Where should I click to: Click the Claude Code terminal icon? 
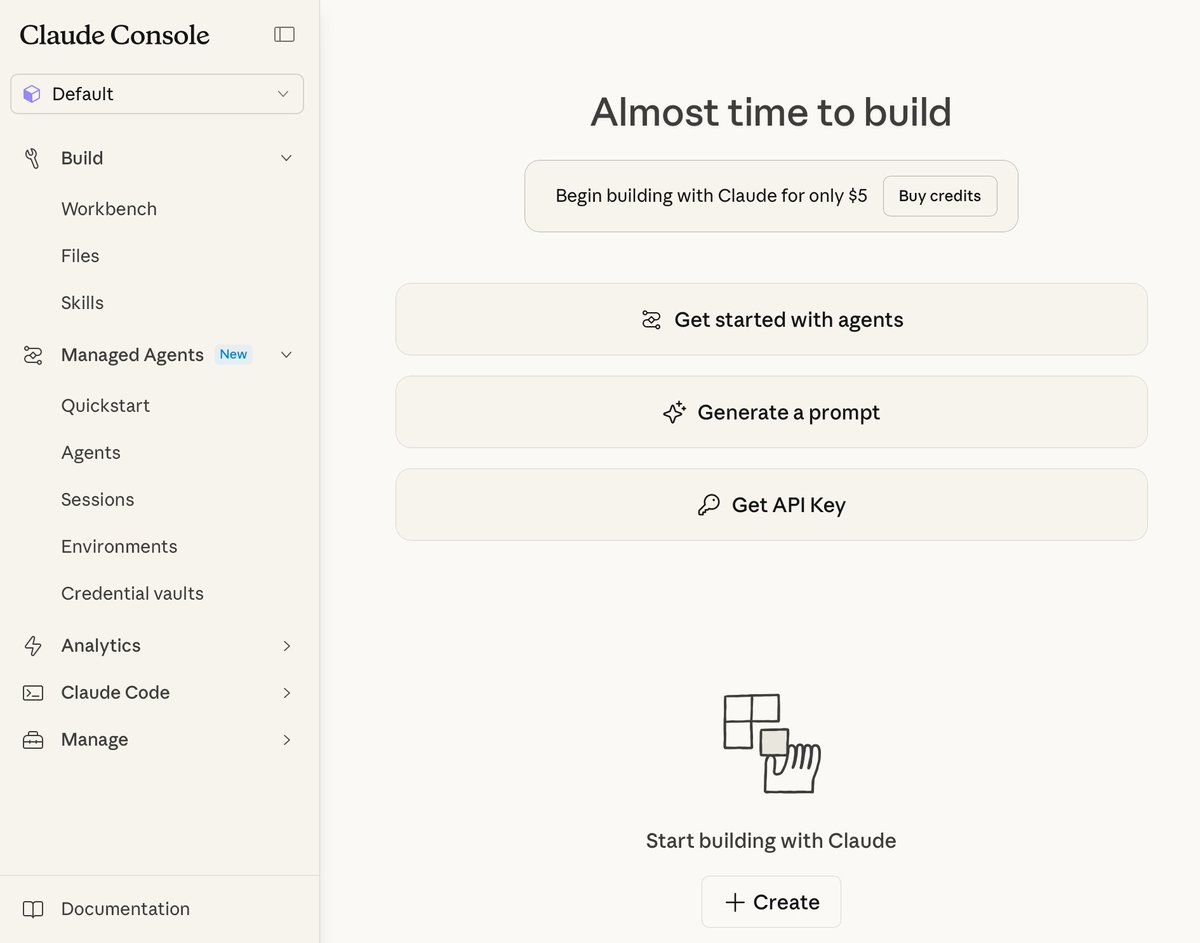coord(33,693)
